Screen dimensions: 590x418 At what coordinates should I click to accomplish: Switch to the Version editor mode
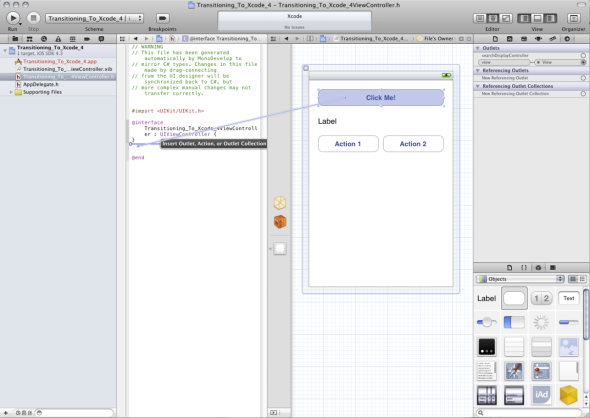pyautogui.click(x=506, y=18)
